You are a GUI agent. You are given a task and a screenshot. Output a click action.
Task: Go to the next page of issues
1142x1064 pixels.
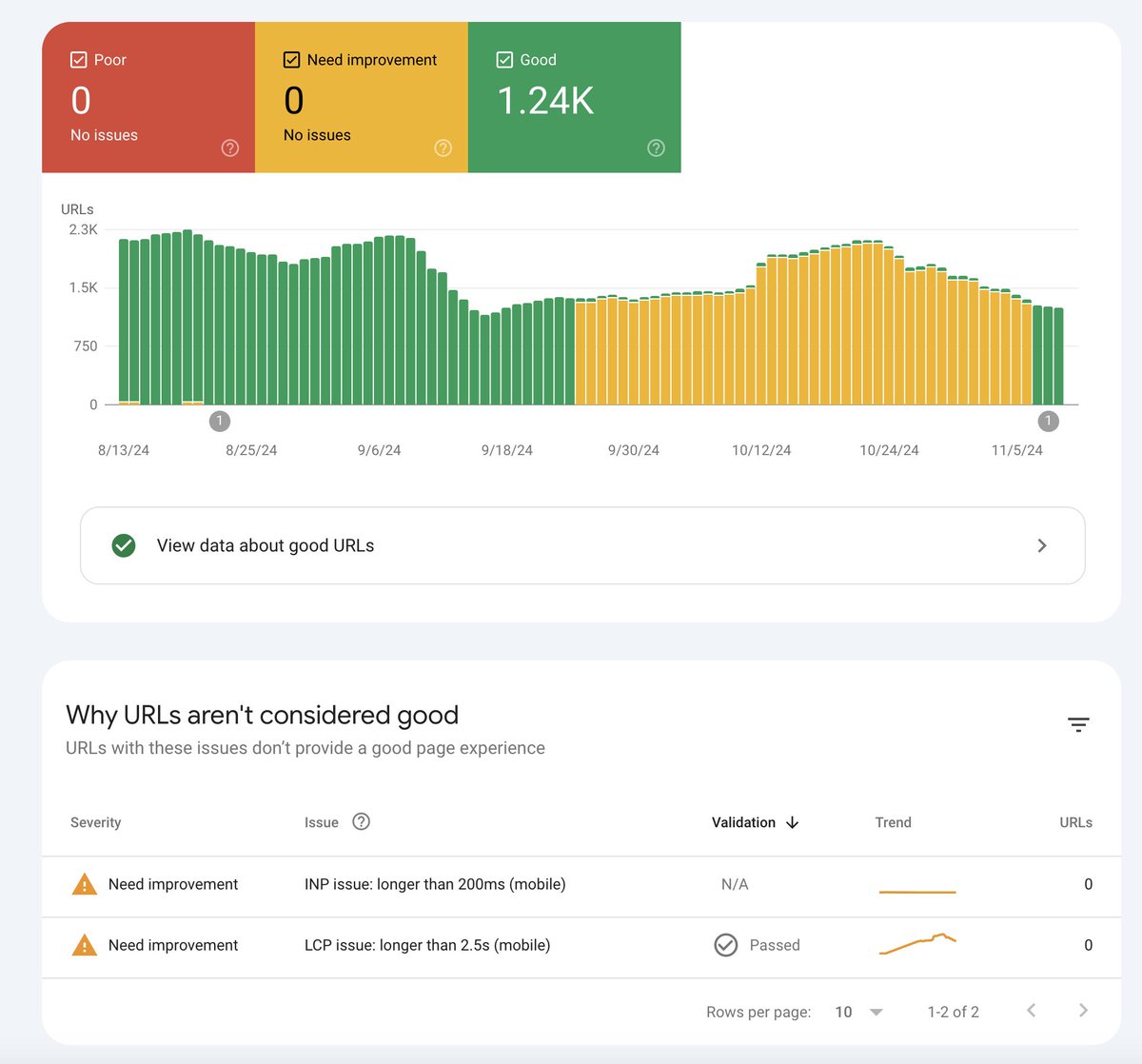coord(1083,1011)
